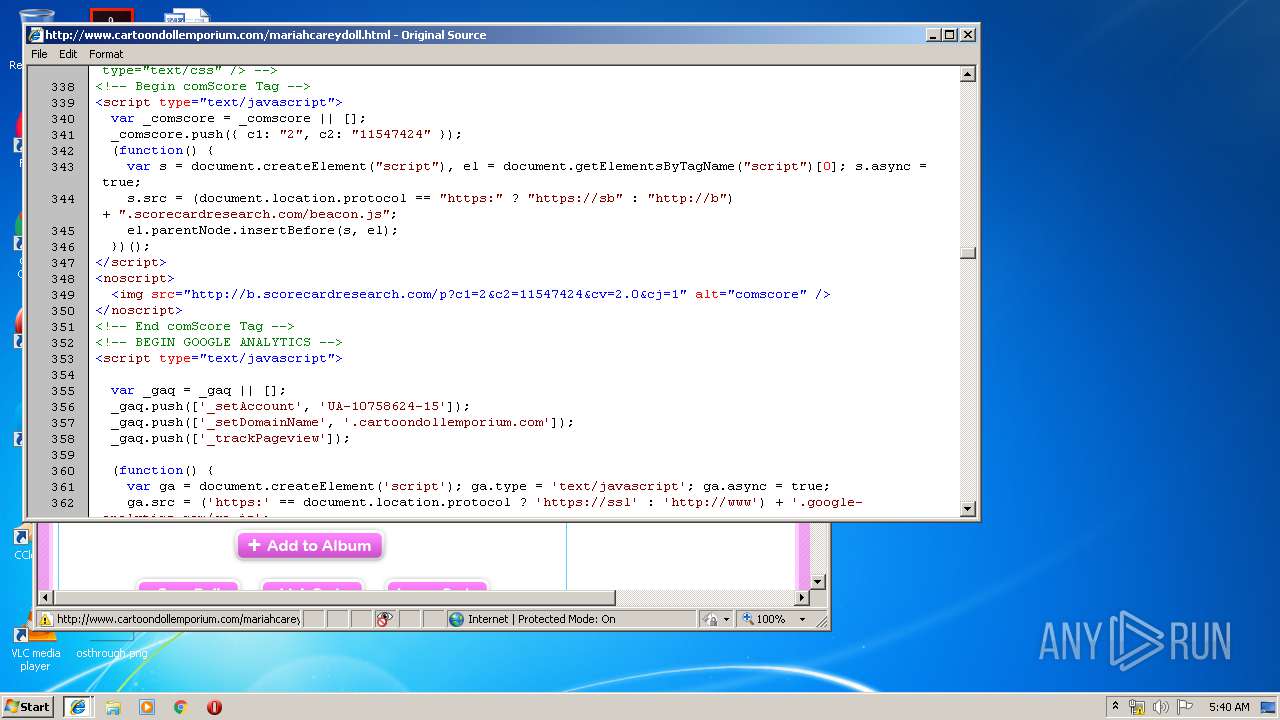Screen dimensions: 1280x720
Task: Click the '_trackPageview' push line
Action: coord(231,438)
